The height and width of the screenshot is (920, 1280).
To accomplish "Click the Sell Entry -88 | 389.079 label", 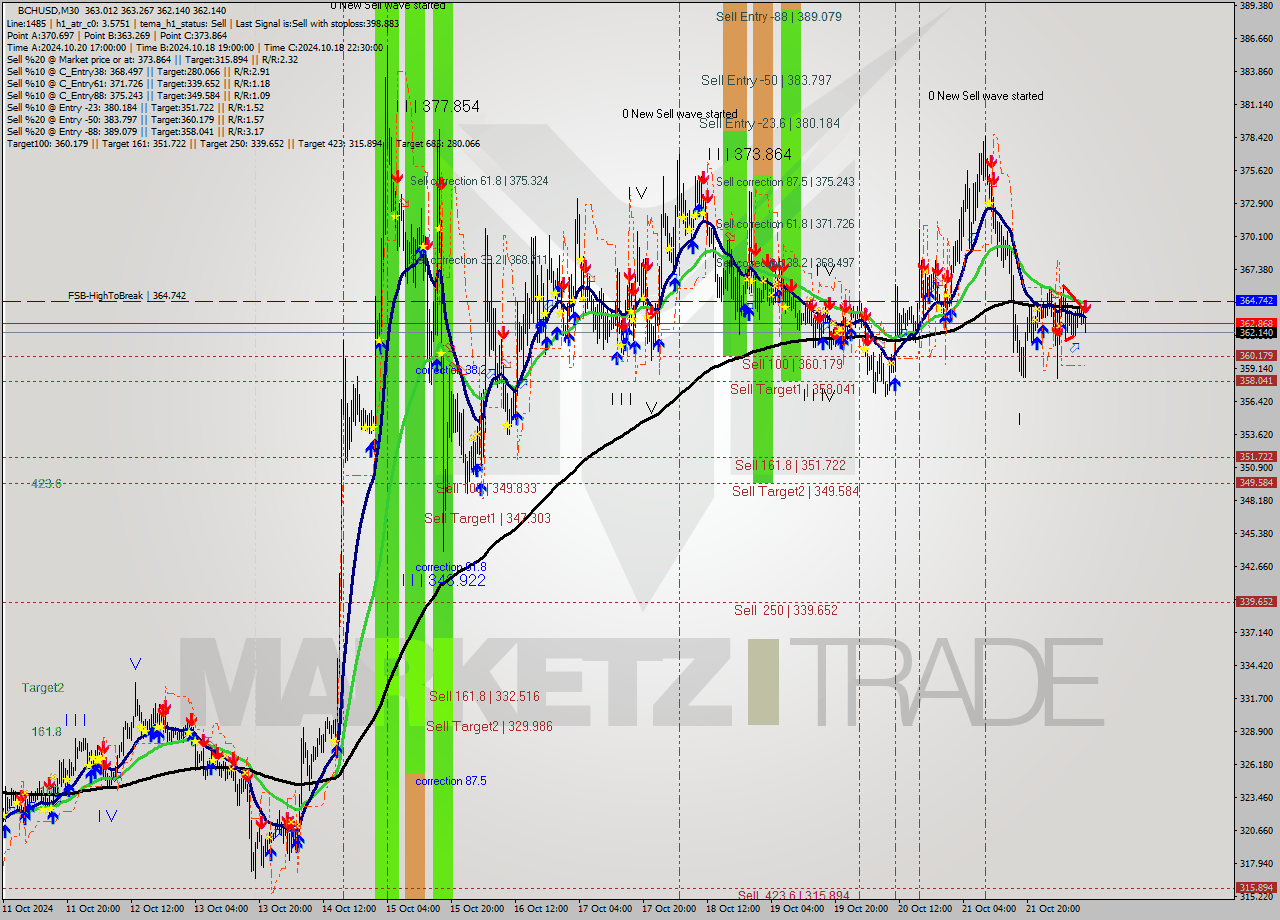I will pos(779,17).
